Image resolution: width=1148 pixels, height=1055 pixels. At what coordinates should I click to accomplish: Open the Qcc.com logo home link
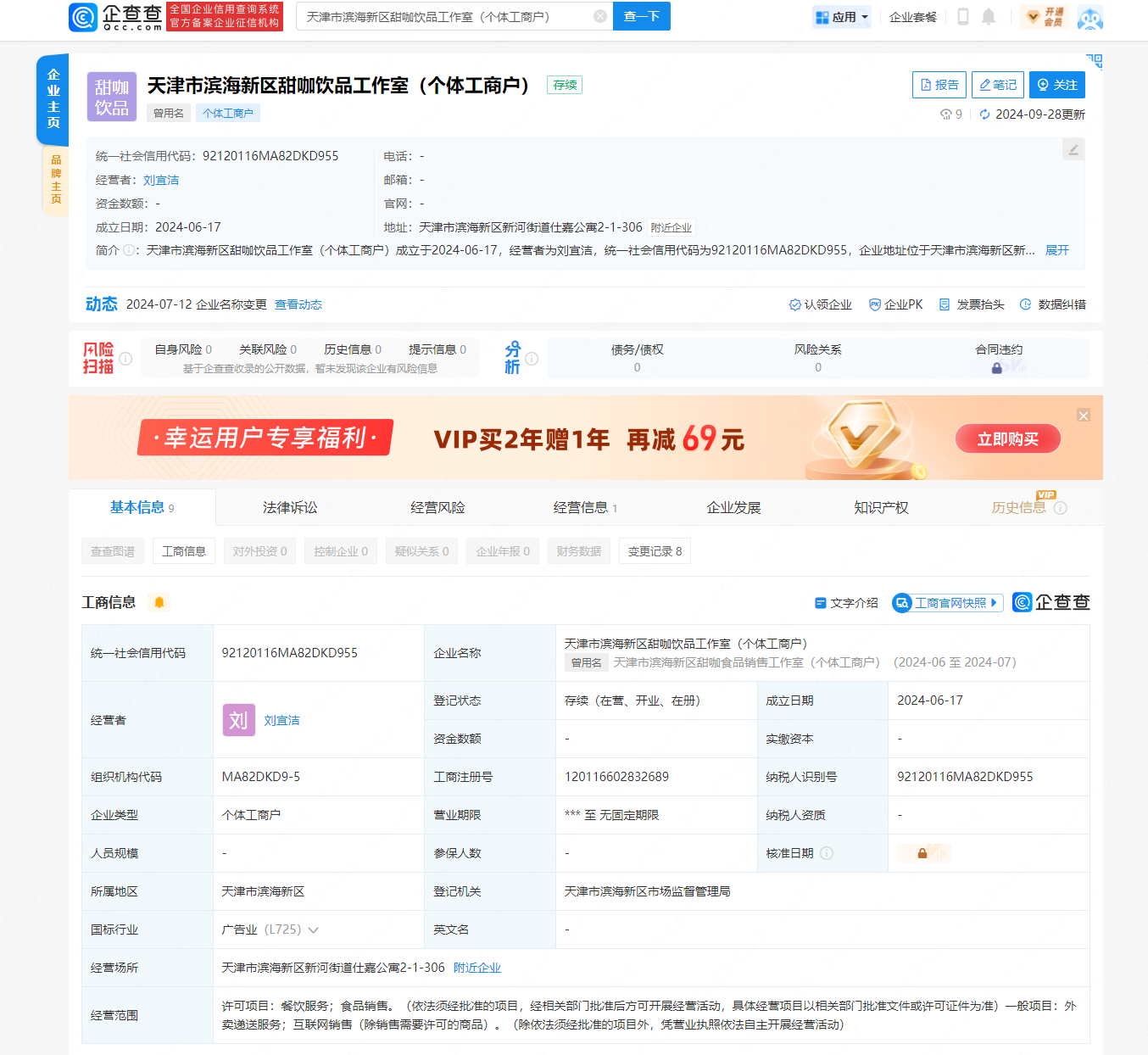click(x=116, y=17)
